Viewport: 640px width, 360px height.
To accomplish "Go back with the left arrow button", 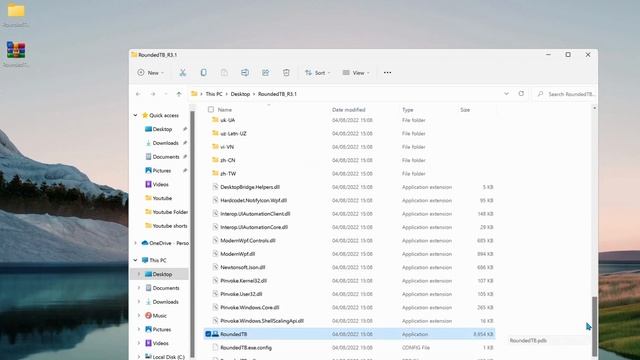I will pyautogui.click(x=138, y=94).
